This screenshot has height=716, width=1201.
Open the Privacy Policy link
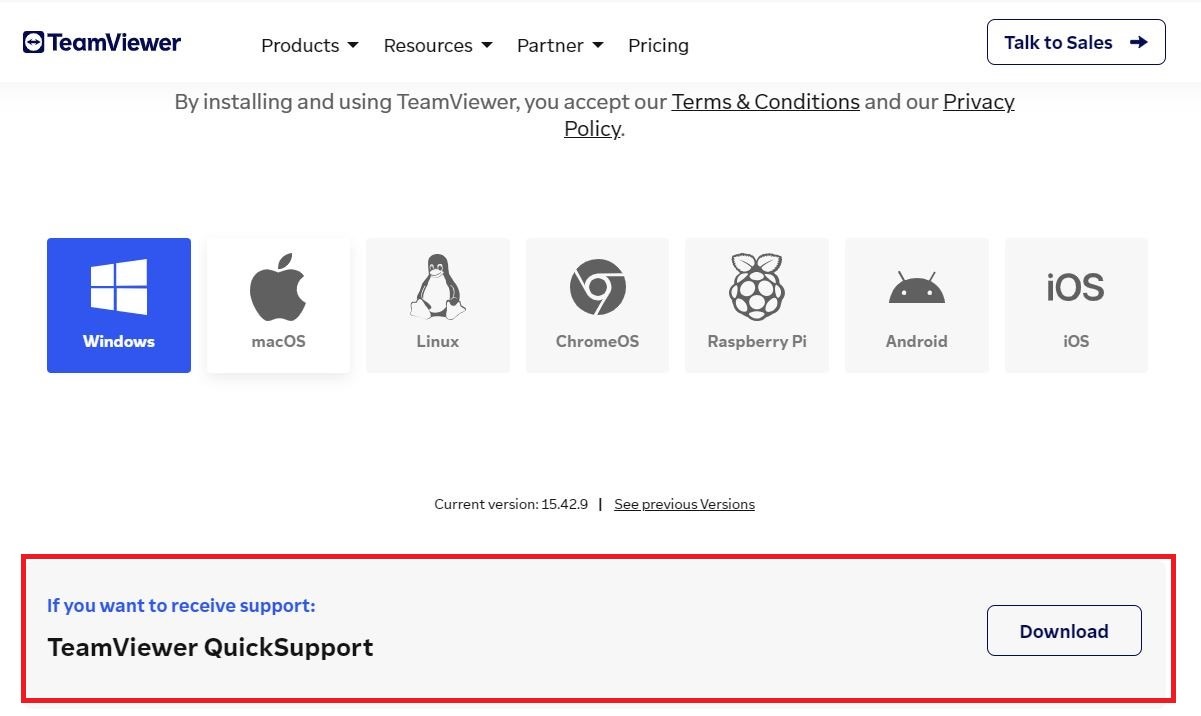click(x=978, y=102)
